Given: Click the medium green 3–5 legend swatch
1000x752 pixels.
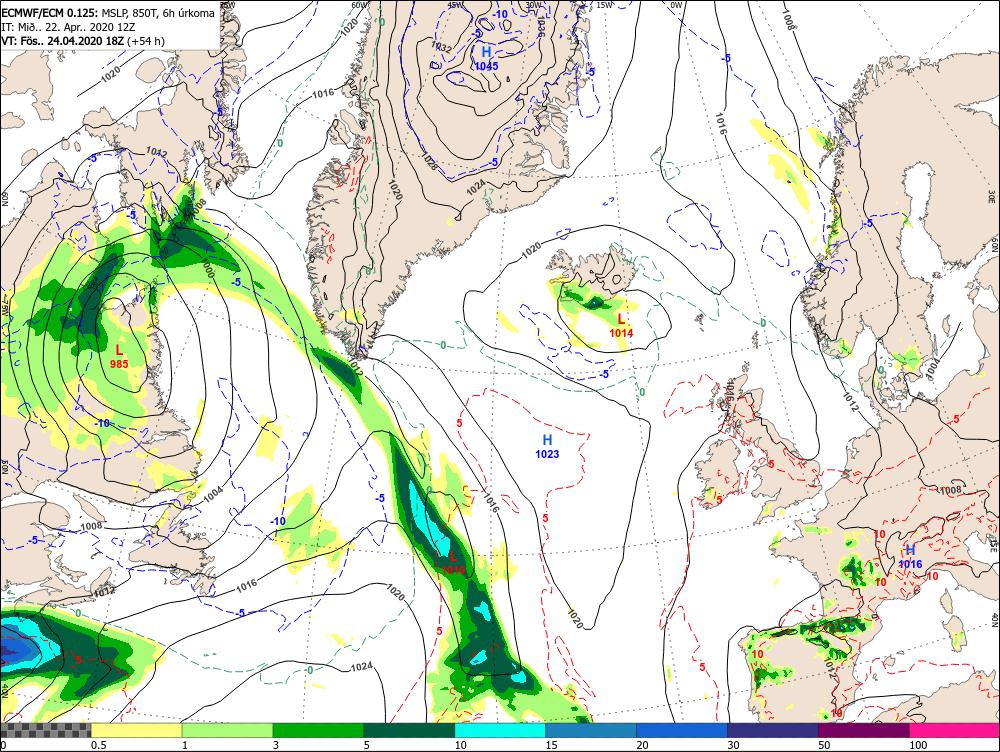Looking at the screenshot, I should pos(318,730).
